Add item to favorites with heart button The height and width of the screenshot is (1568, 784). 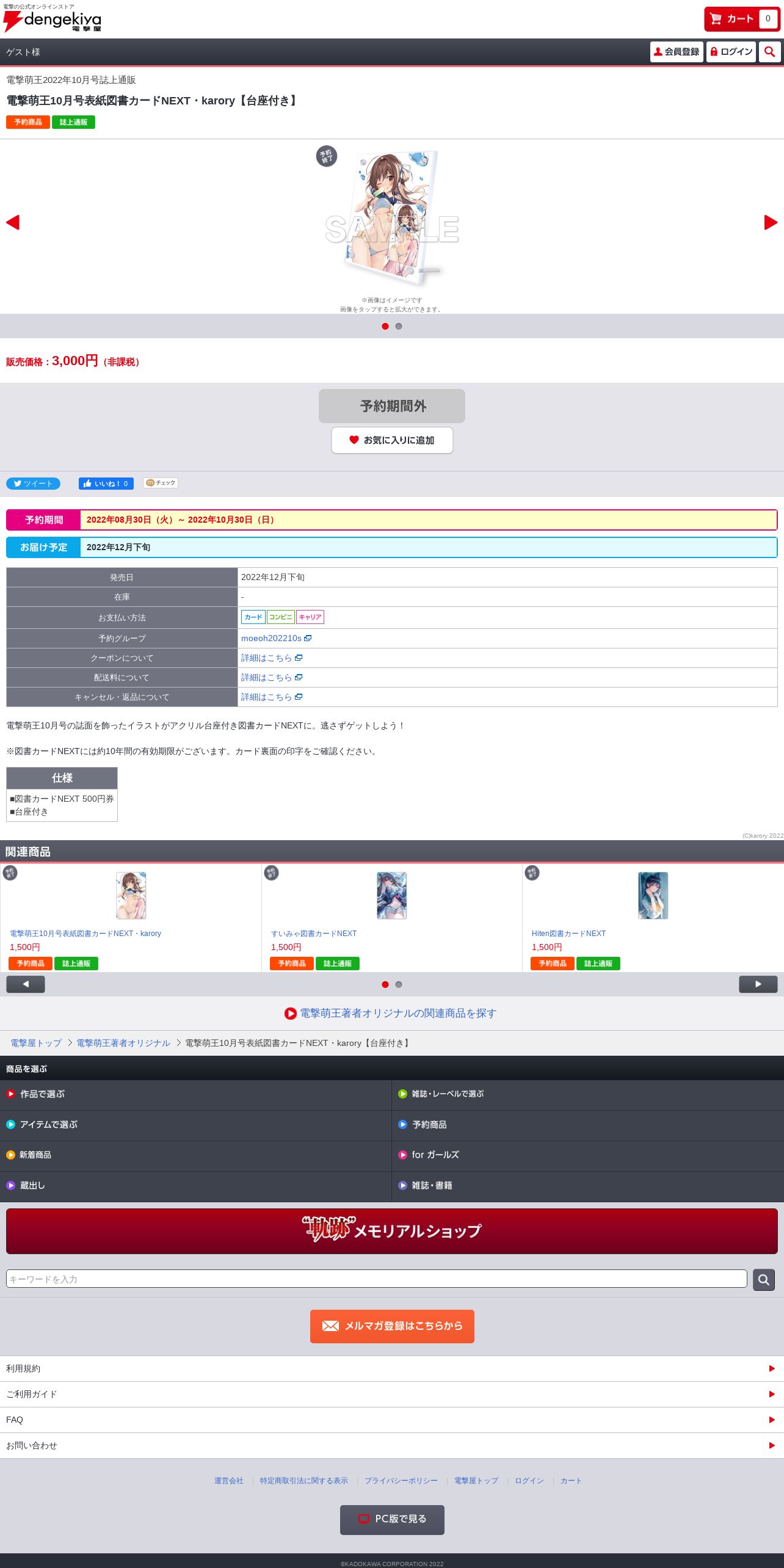[x=392, y=440]
